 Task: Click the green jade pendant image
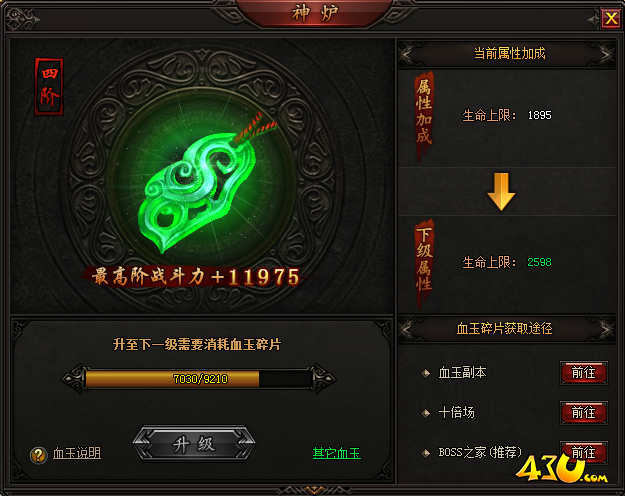pos(201,187)
